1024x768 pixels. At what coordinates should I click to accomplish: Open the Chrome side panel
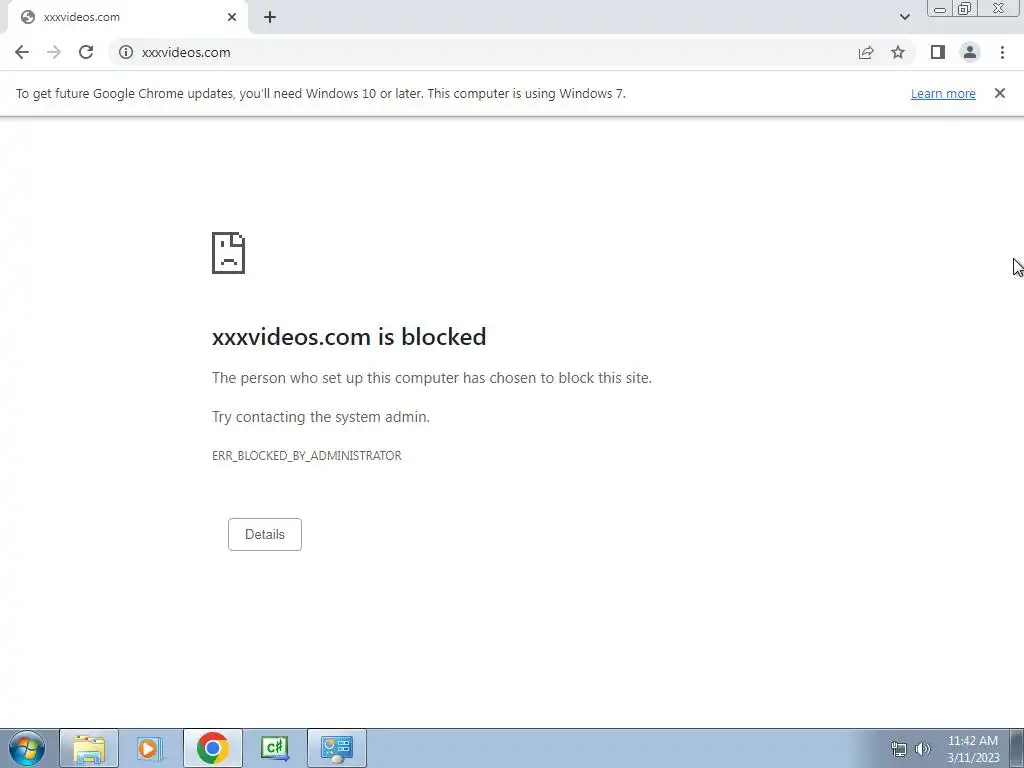(938, 52)
